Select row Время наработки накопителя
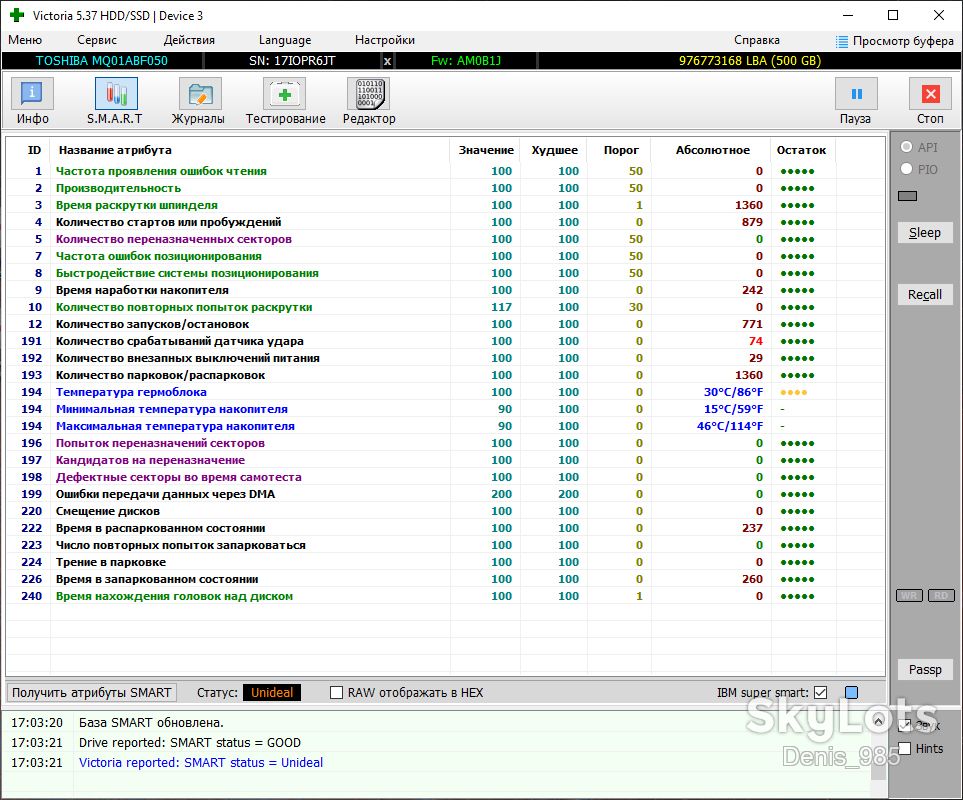Screen dimensions: 963x800 445,290
